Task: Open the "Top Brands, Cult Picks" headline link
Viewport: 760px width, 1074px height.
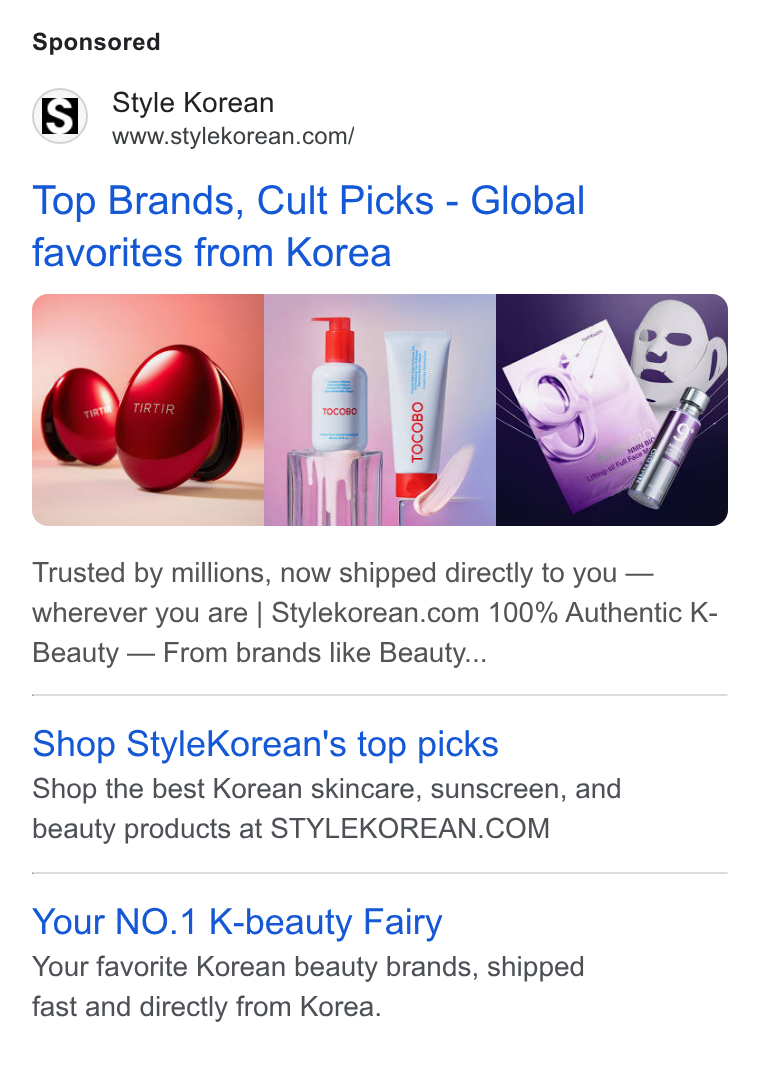Action: 308,227
